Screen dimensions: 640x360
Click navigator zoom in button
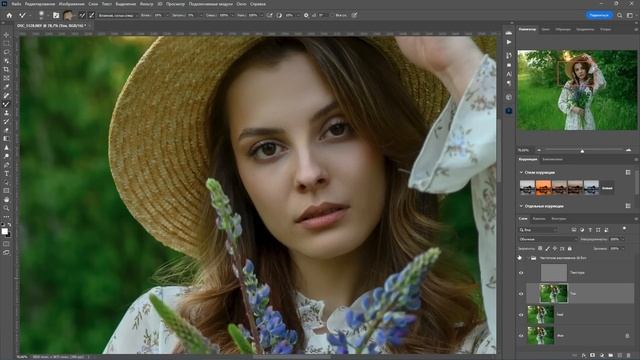[x=628, y=150]
